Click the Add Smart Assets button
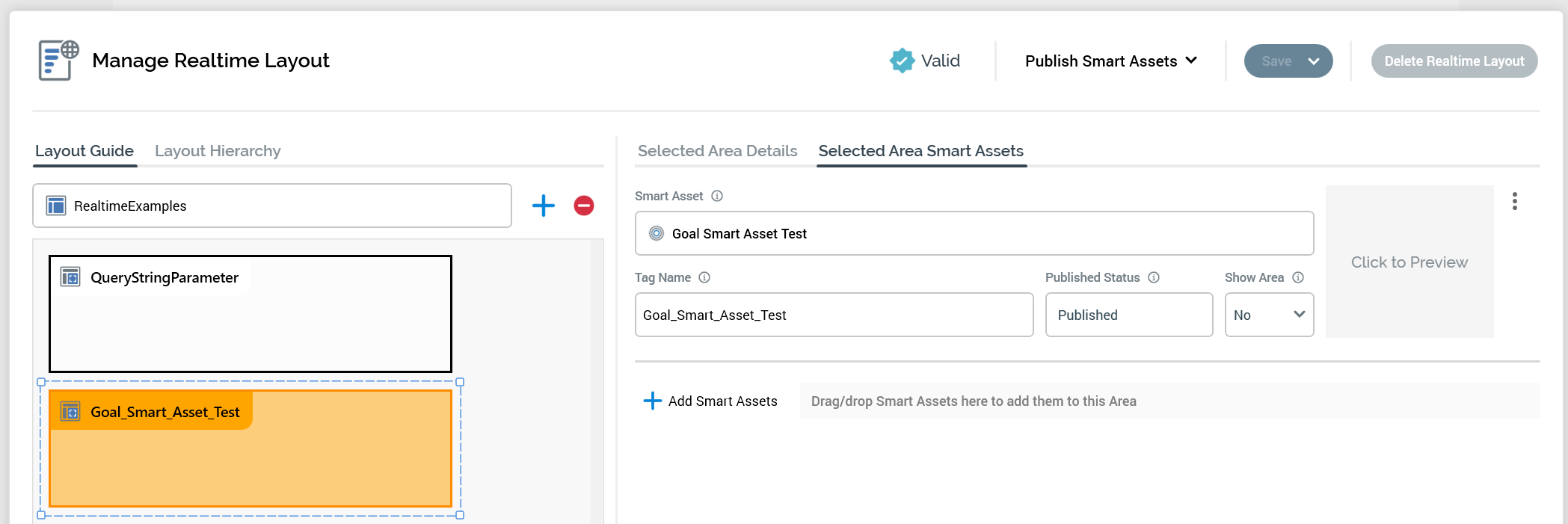The width and height of the screenshot is (1568, 524). click(710, 401)
